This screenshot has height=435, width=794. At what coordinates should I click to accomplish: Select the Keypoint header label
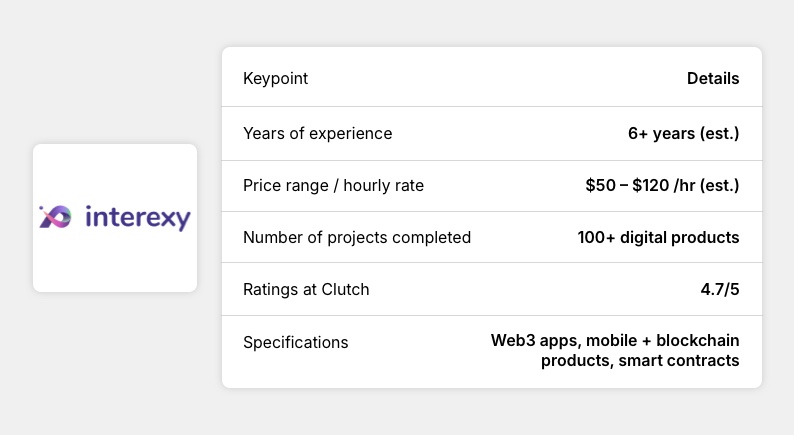pos(276,79)
